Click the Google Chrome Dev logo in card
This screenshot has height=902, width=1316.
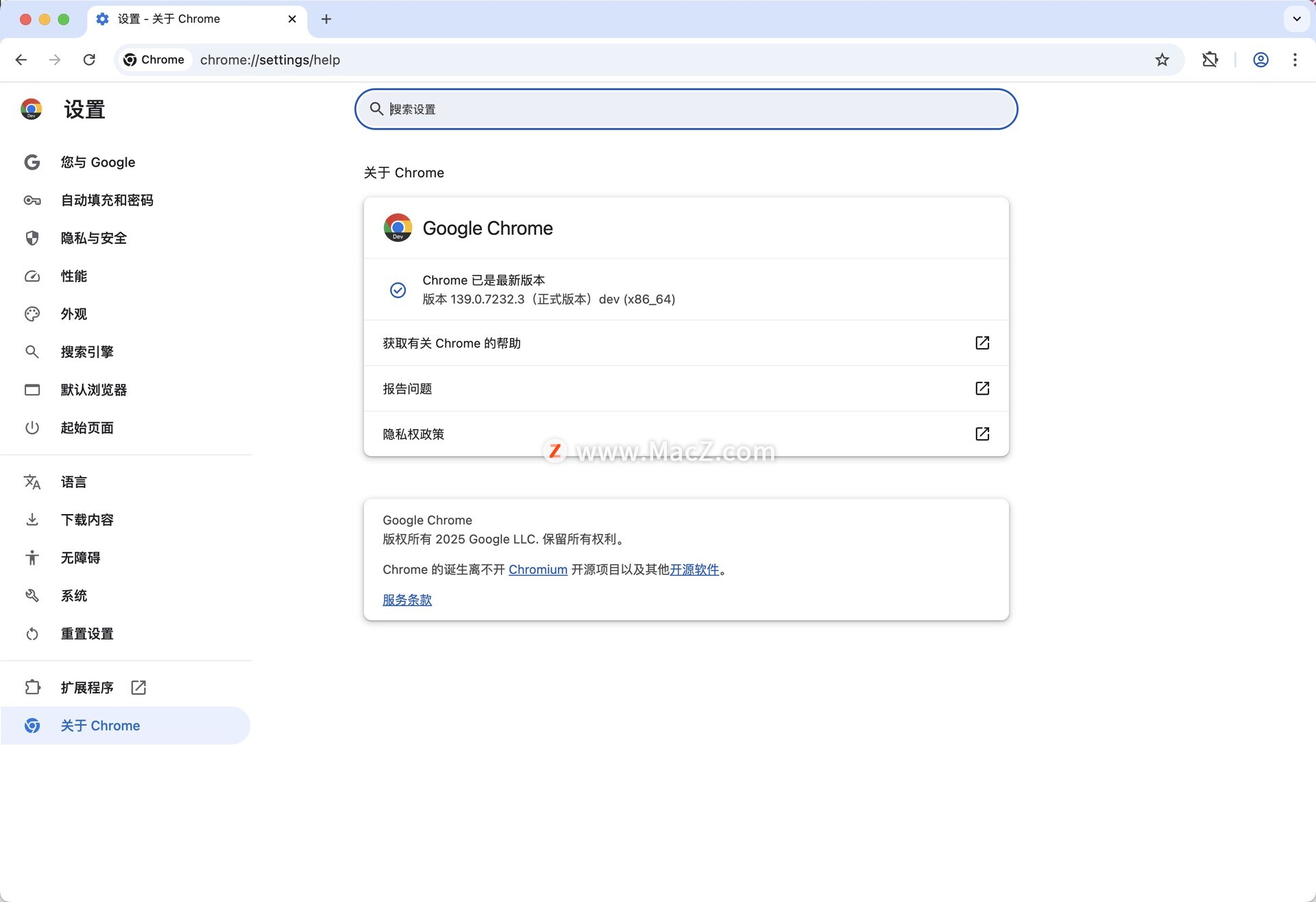(x=398, y=228)
